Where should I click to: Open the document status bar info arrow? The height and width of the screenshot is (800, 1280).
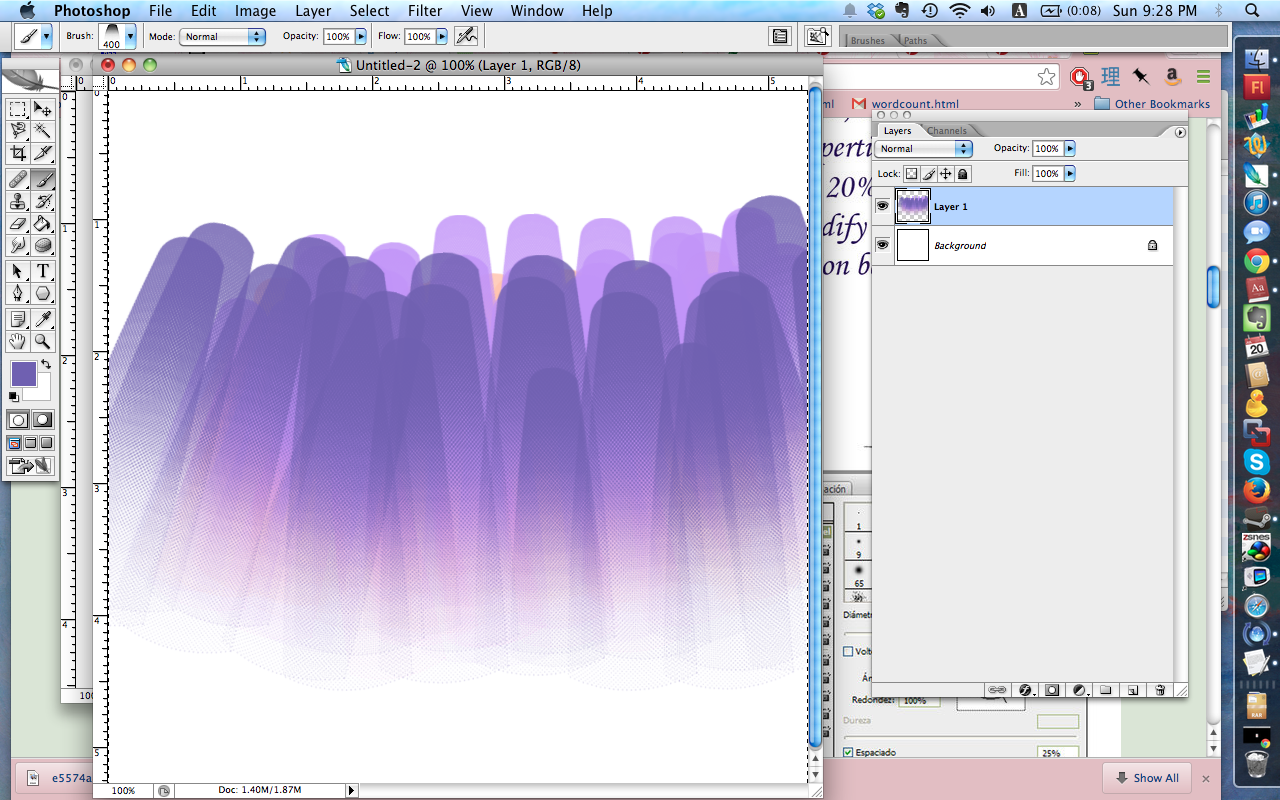point(351,790)
